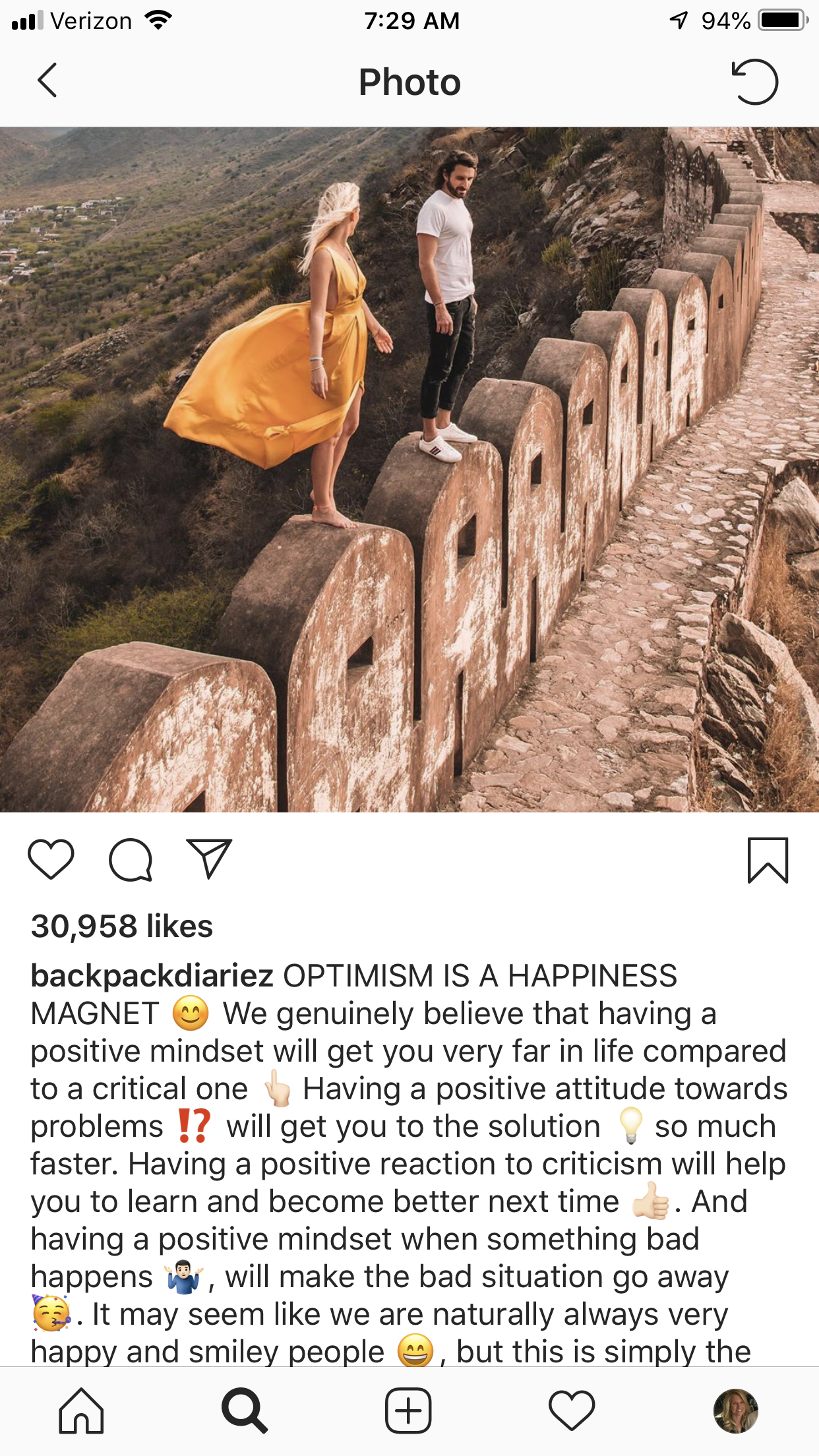Image resolution: width=819 pixels, height=1456 pixels.
Task: Tap the 7:29 AM clock
Action: (x=411, y=21)
